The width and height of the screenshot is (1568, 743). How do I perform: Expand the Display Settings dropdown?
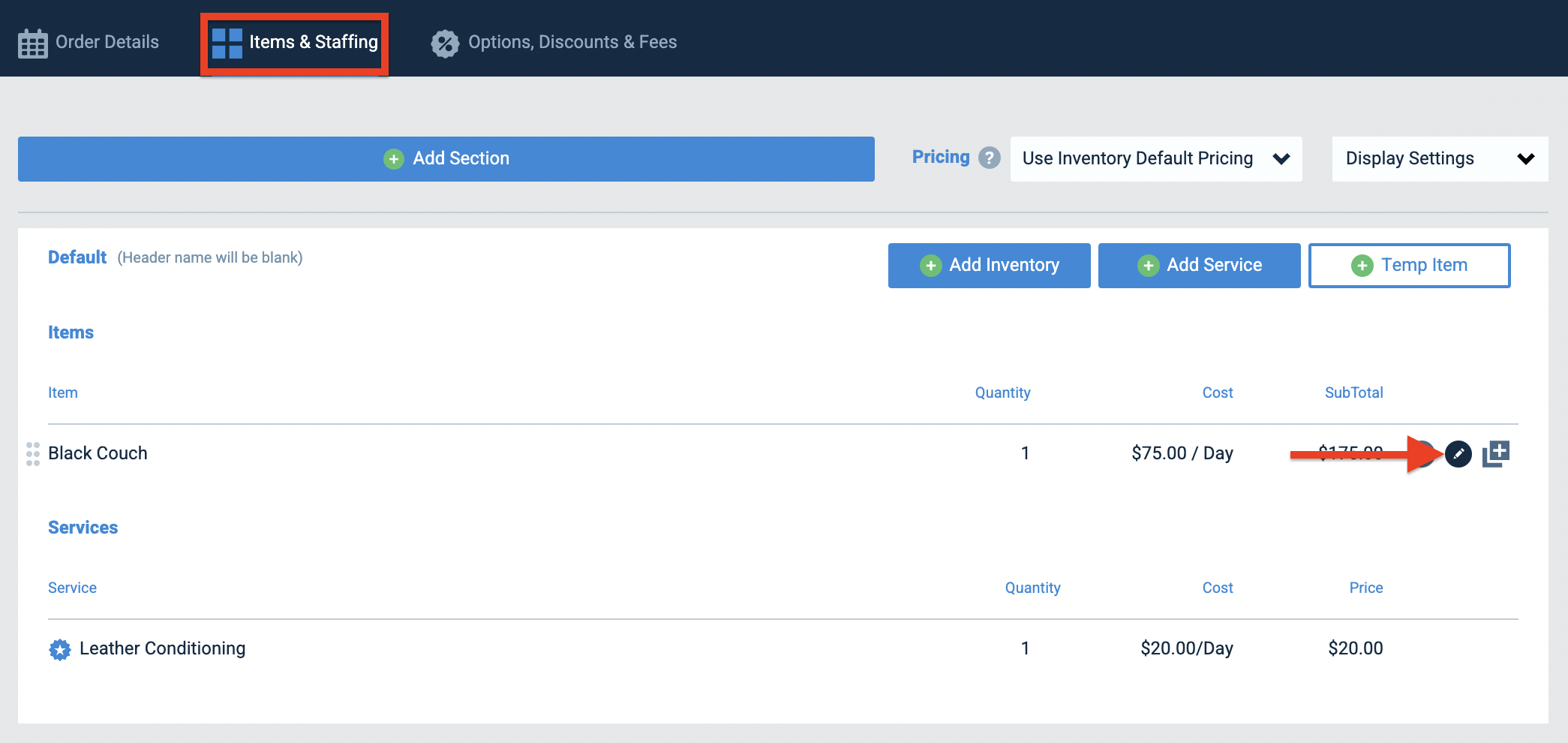pos(1440,159)
